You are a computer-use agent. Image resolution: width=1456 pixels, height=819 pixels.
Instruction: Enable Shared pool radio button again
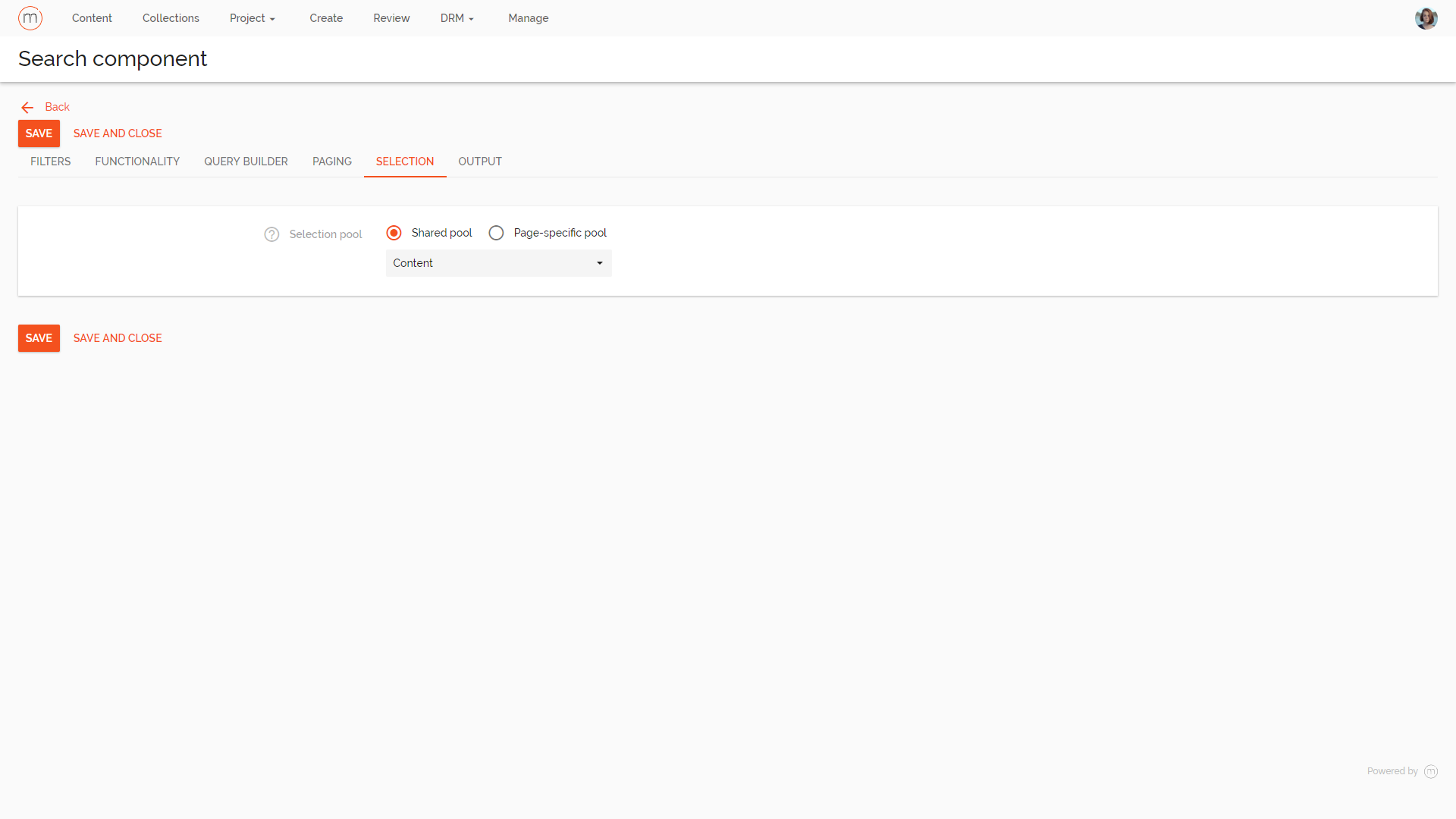click(x=394, y=233)
